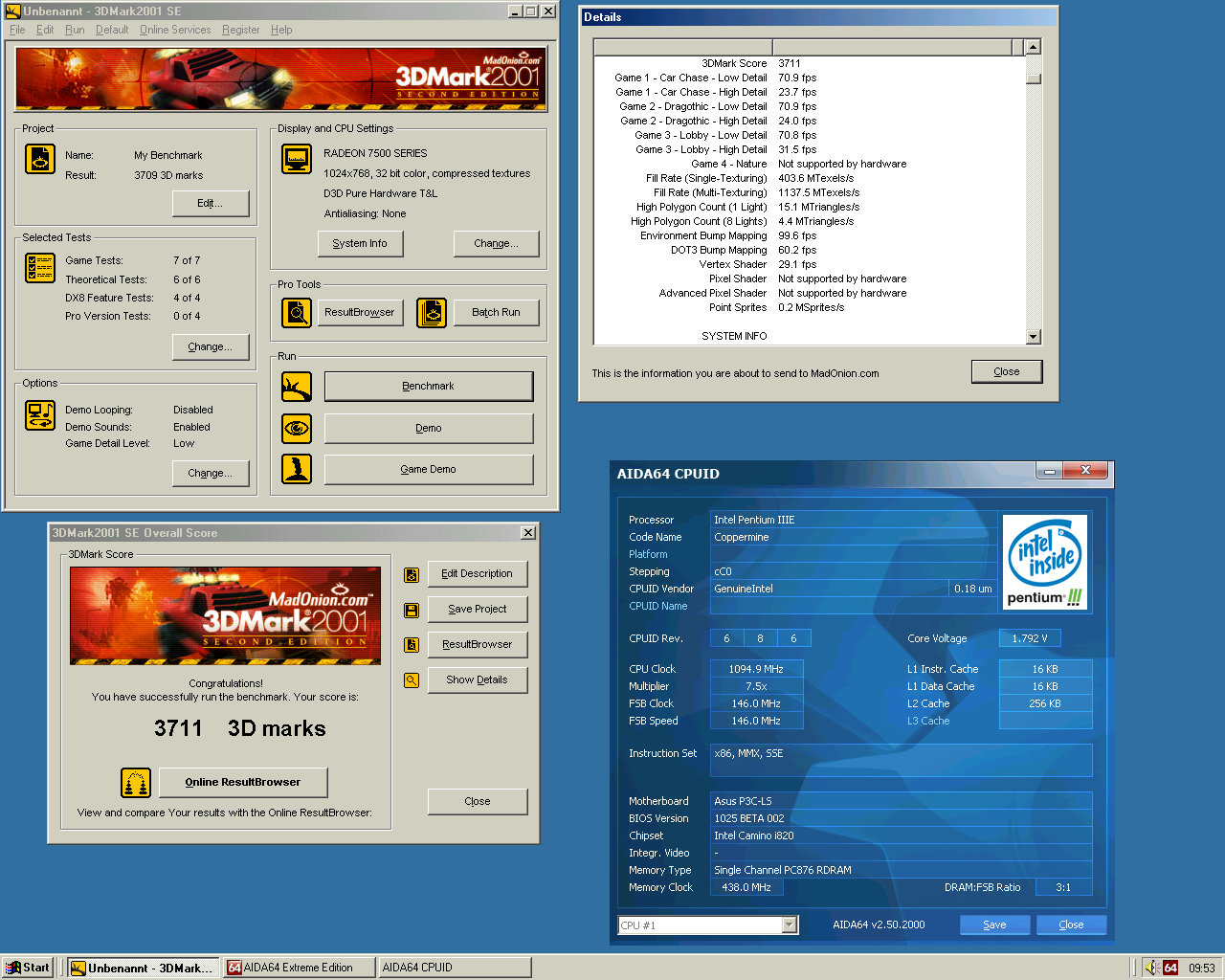Click the Online ResultBrowser podium icon

(x=136, y=783)
